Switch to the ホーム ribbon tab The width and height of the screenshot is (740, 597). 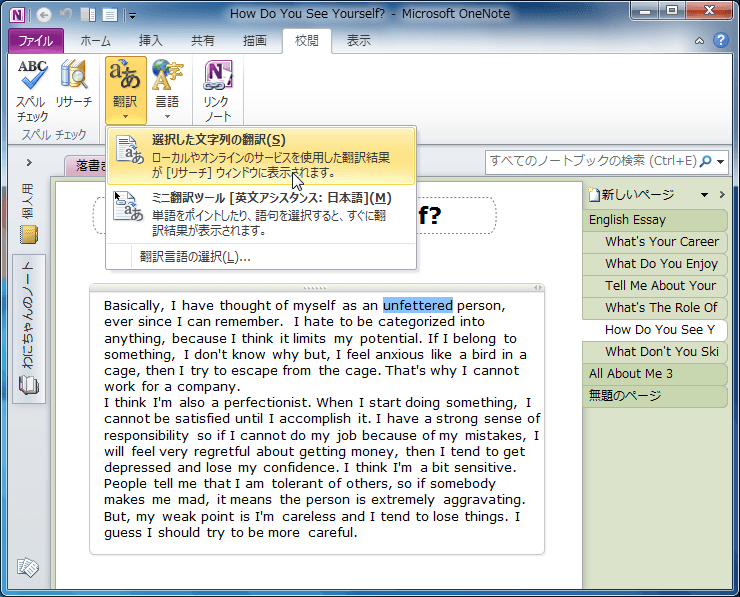point(95,41)
